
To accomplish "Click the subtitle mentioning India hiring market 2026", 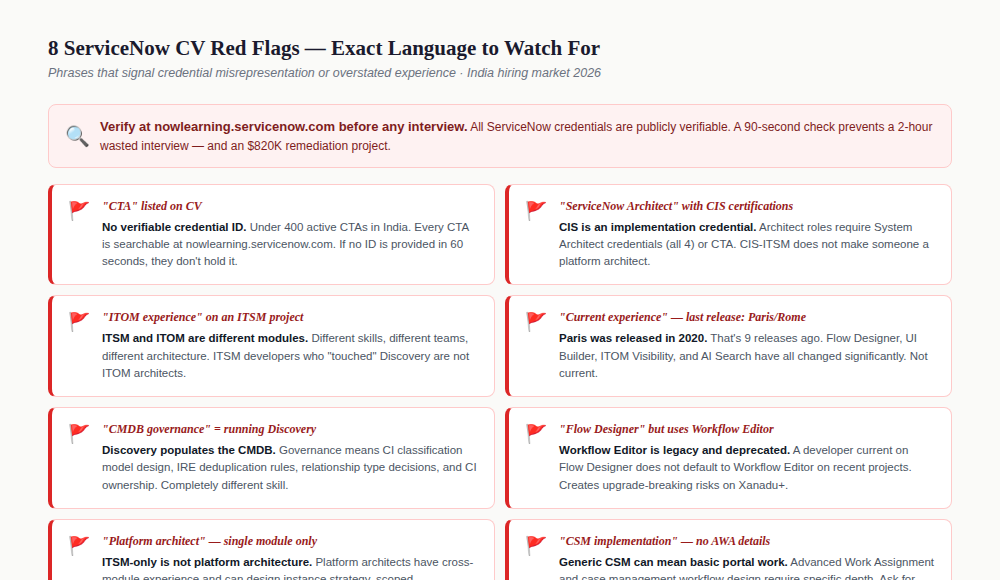I will point(324,73).
